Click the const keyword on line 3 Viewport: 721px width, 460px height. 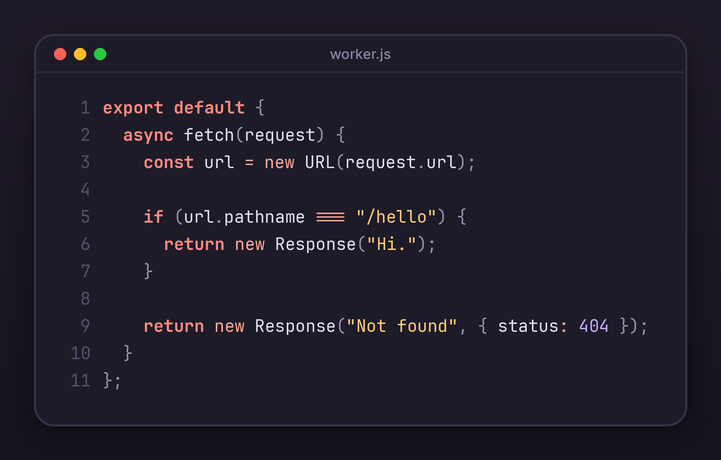click(x=168, y=162)
